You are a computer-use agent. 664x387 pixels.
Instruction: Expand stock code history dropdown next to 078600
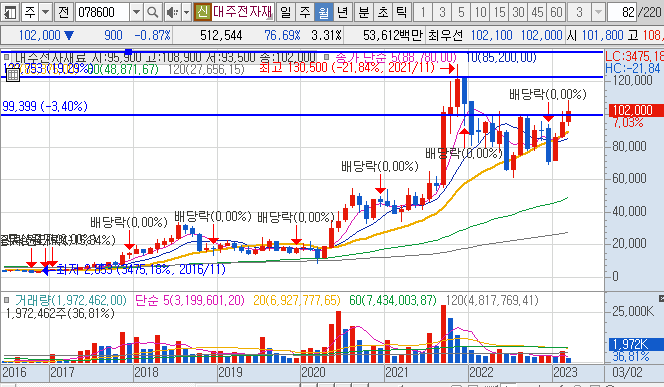click(x=136, y=12)
